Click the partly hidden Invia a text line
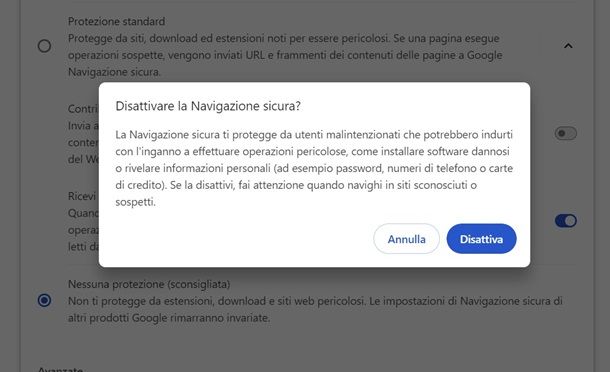Screen dimensions: 610x372 pos(83,126)
